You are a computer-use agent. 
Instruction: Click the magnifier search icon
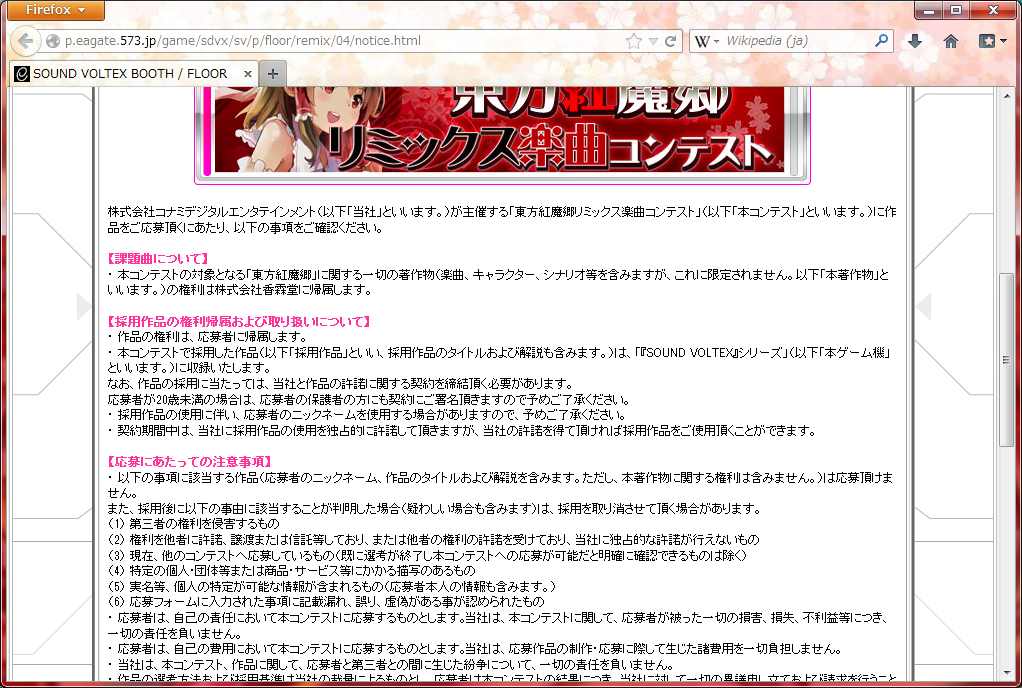(881, 42)
